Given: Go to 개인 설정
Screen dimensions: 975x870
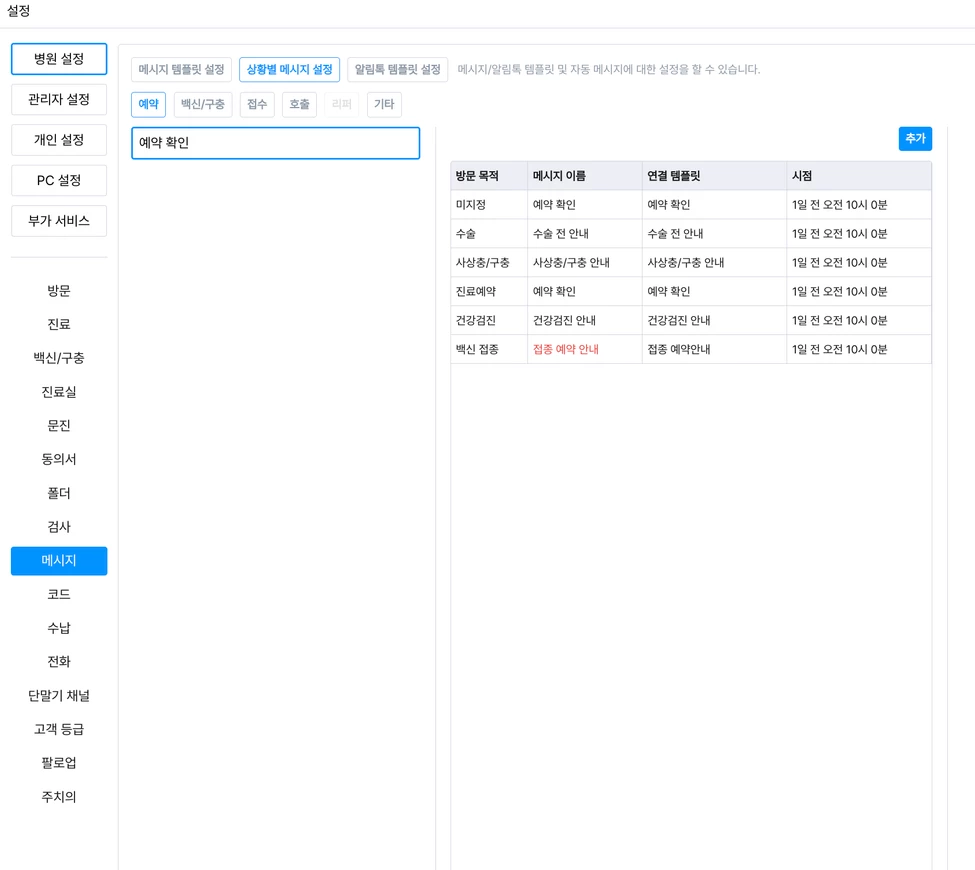Looking at the screenshot, I should pyautogui.click(x=59, y=140).
